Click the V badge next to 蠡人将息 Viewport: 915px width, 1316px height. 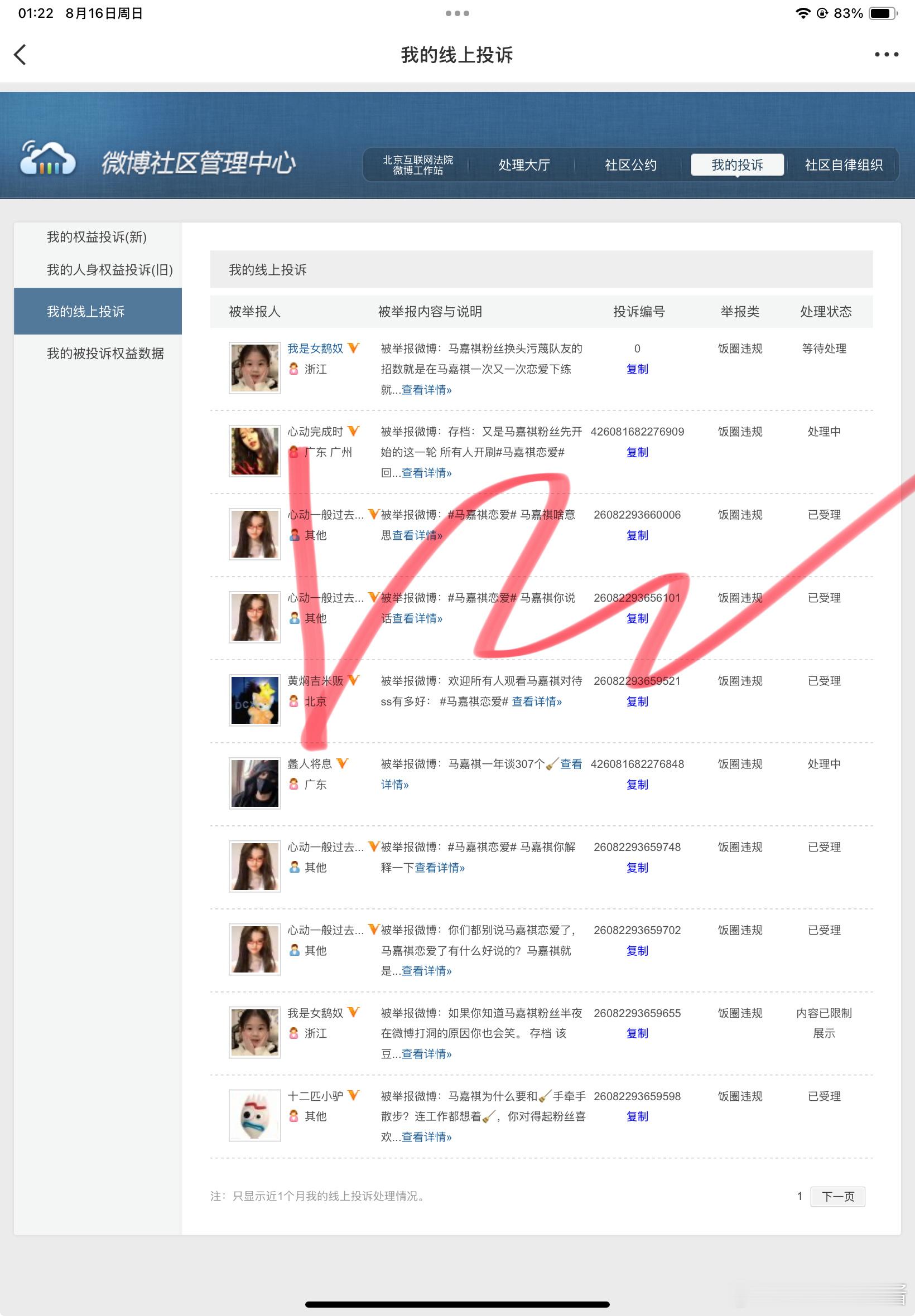(x=342, y=763)
